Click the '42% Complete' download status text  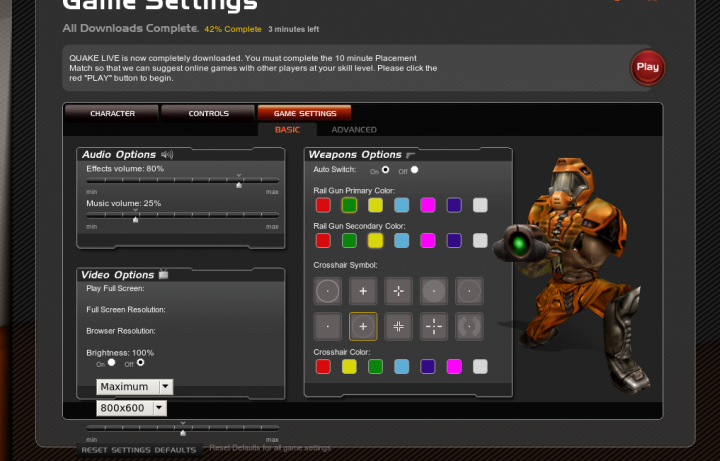click(233, 29)
